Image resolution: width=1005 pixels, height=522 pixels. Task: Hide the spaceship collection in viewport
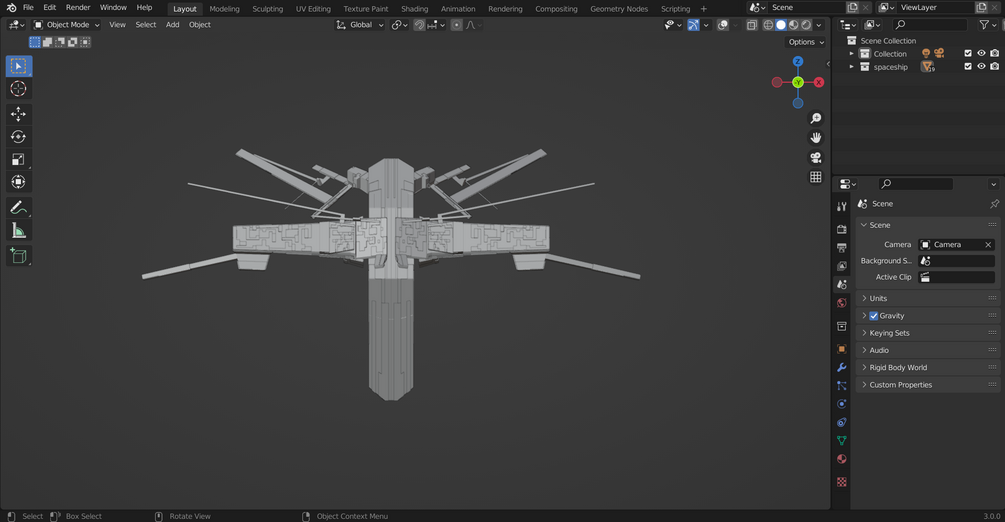(981, 66)
